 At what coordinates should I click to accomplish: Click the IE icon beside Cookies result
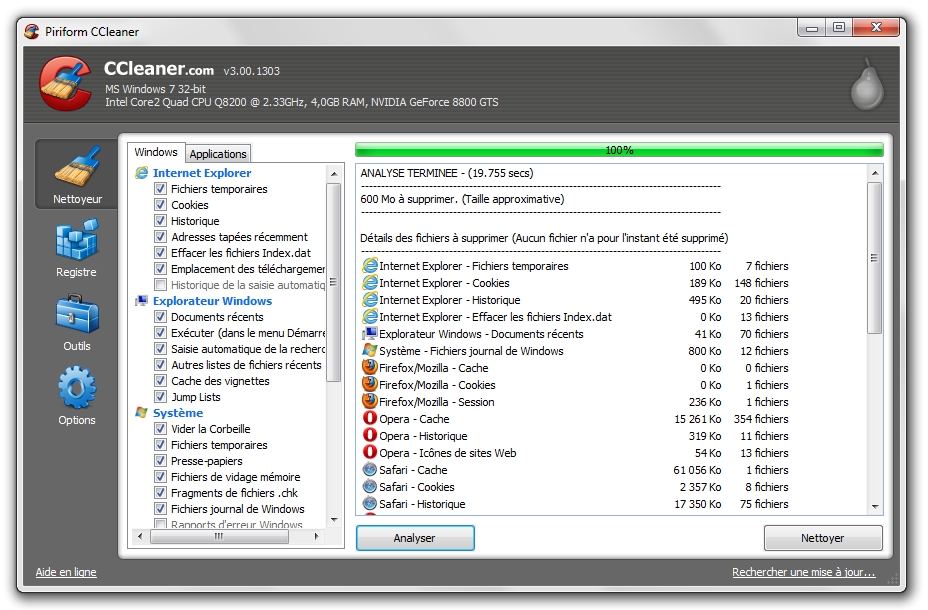click(370, 282)
